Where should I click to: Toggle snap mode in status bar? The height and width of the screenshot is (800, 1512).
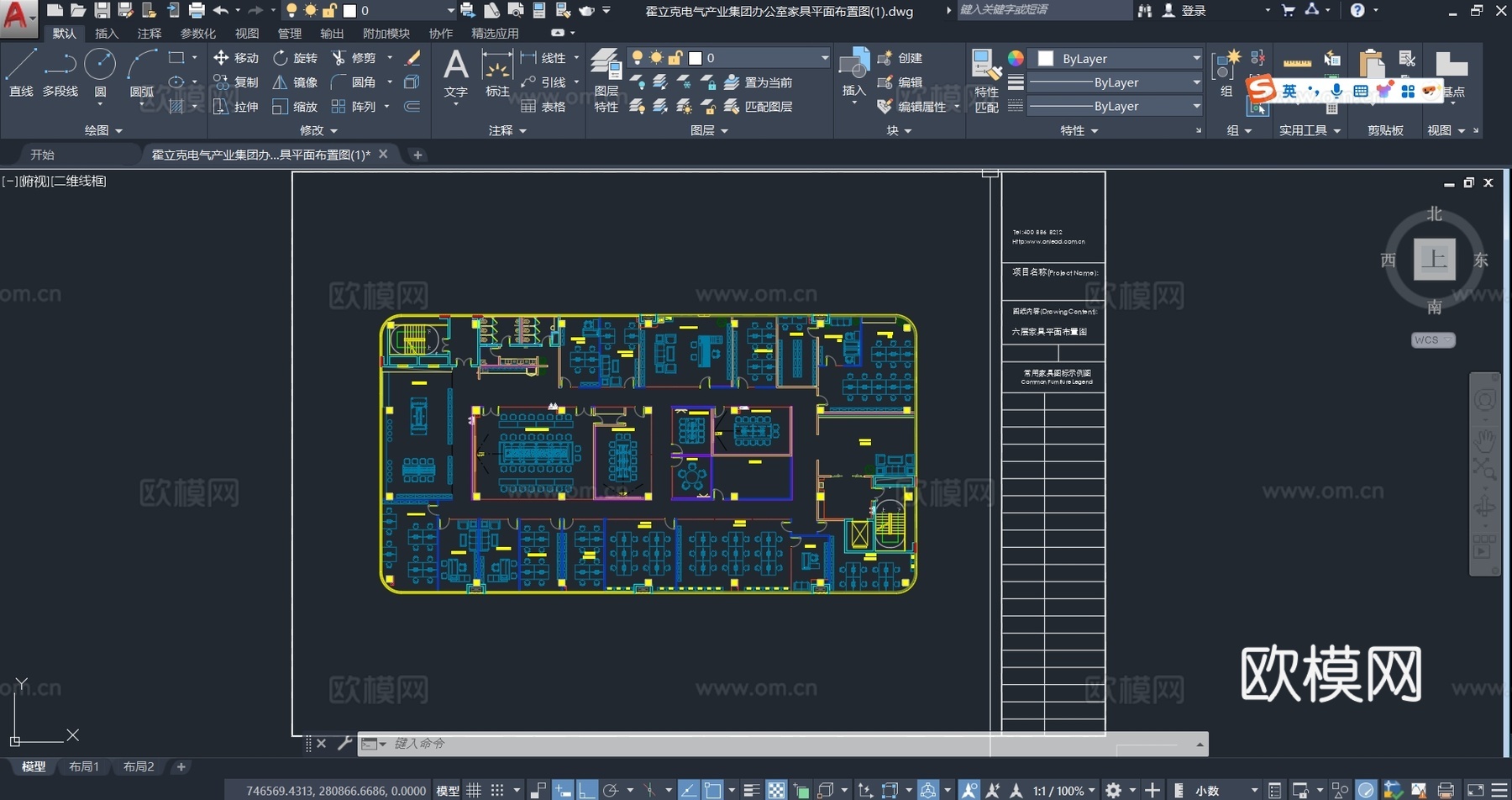pyautogui.click(x=497, y=790)
